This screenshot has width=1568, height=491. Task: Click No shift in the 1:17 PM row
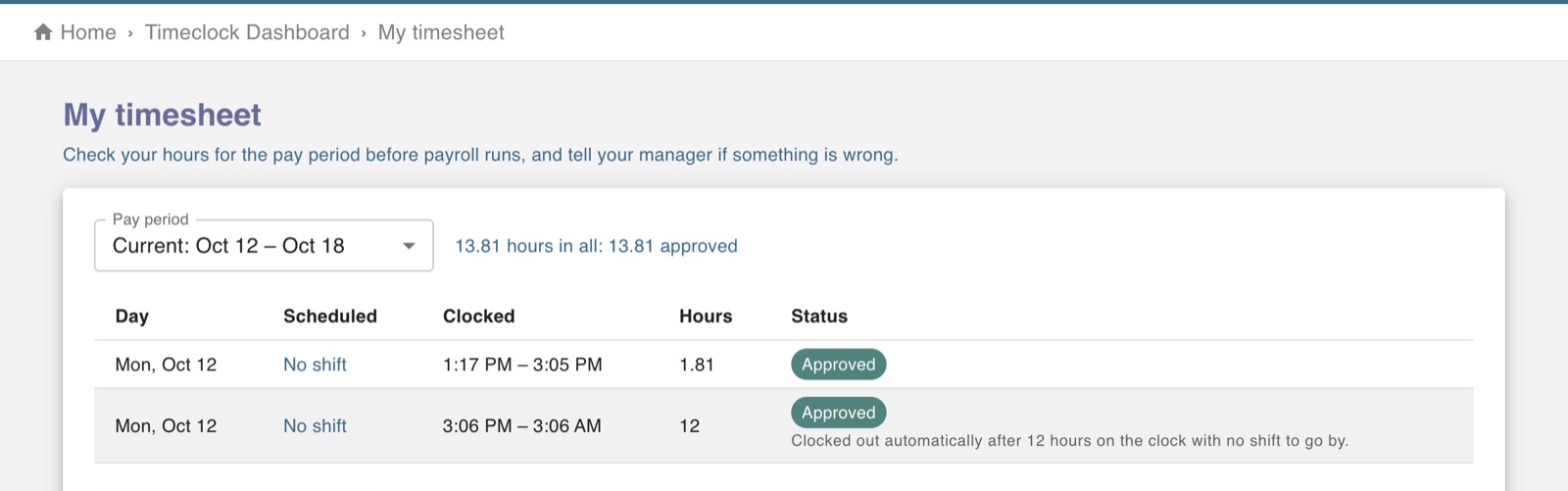[x=315, y=365]
